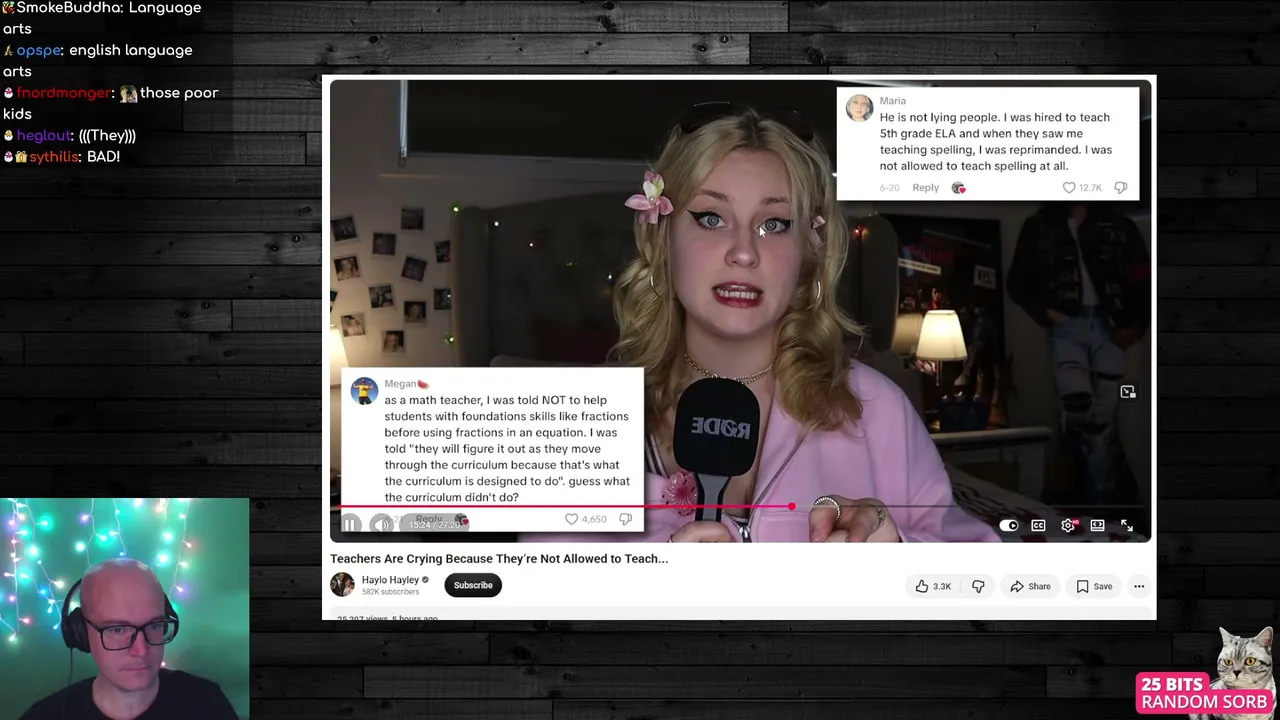Pause the video playback

[x=350, y=524]
